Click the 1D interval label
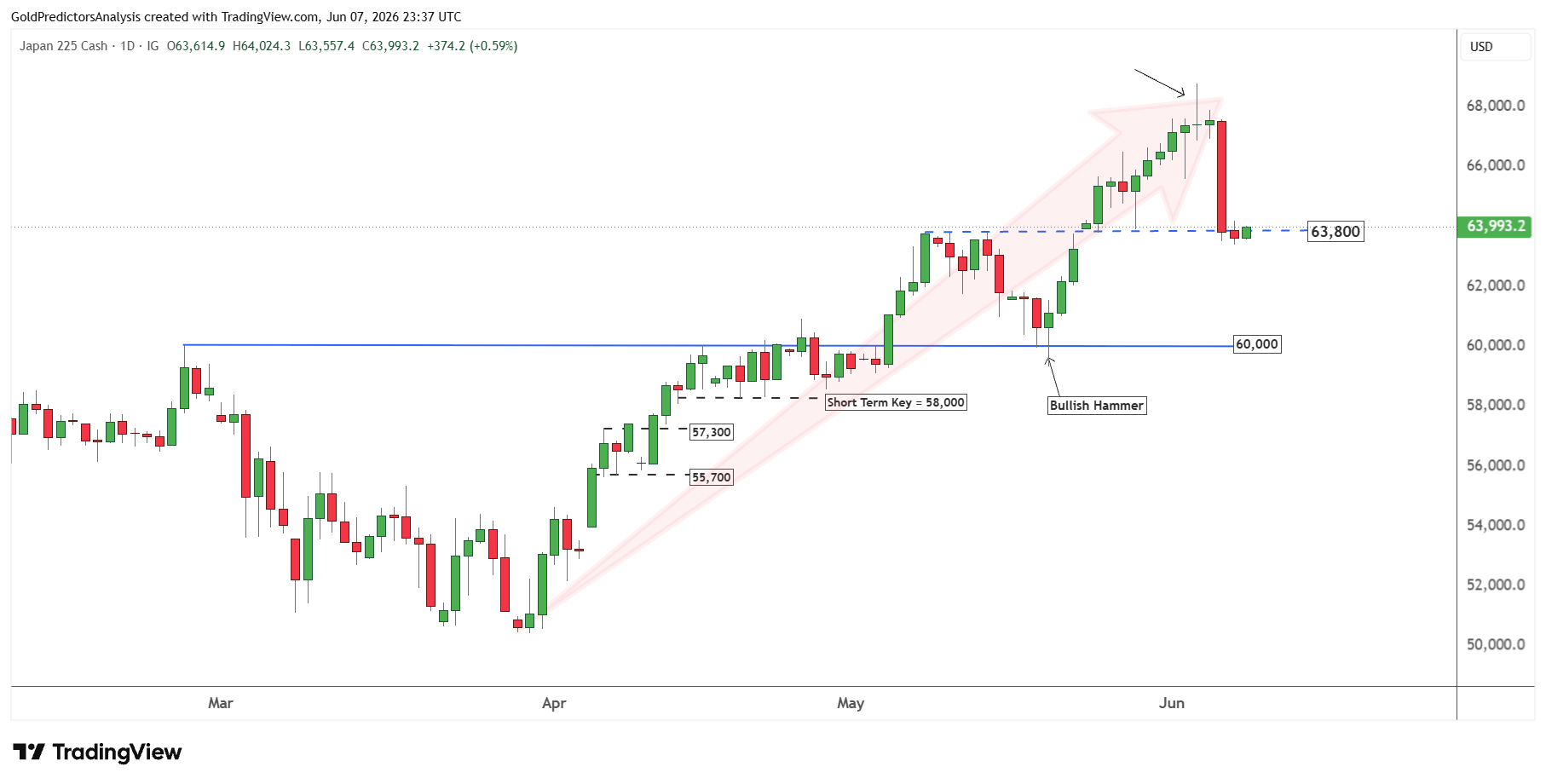Viewport: 1546px width, 784px height. [x=128, y=46]
